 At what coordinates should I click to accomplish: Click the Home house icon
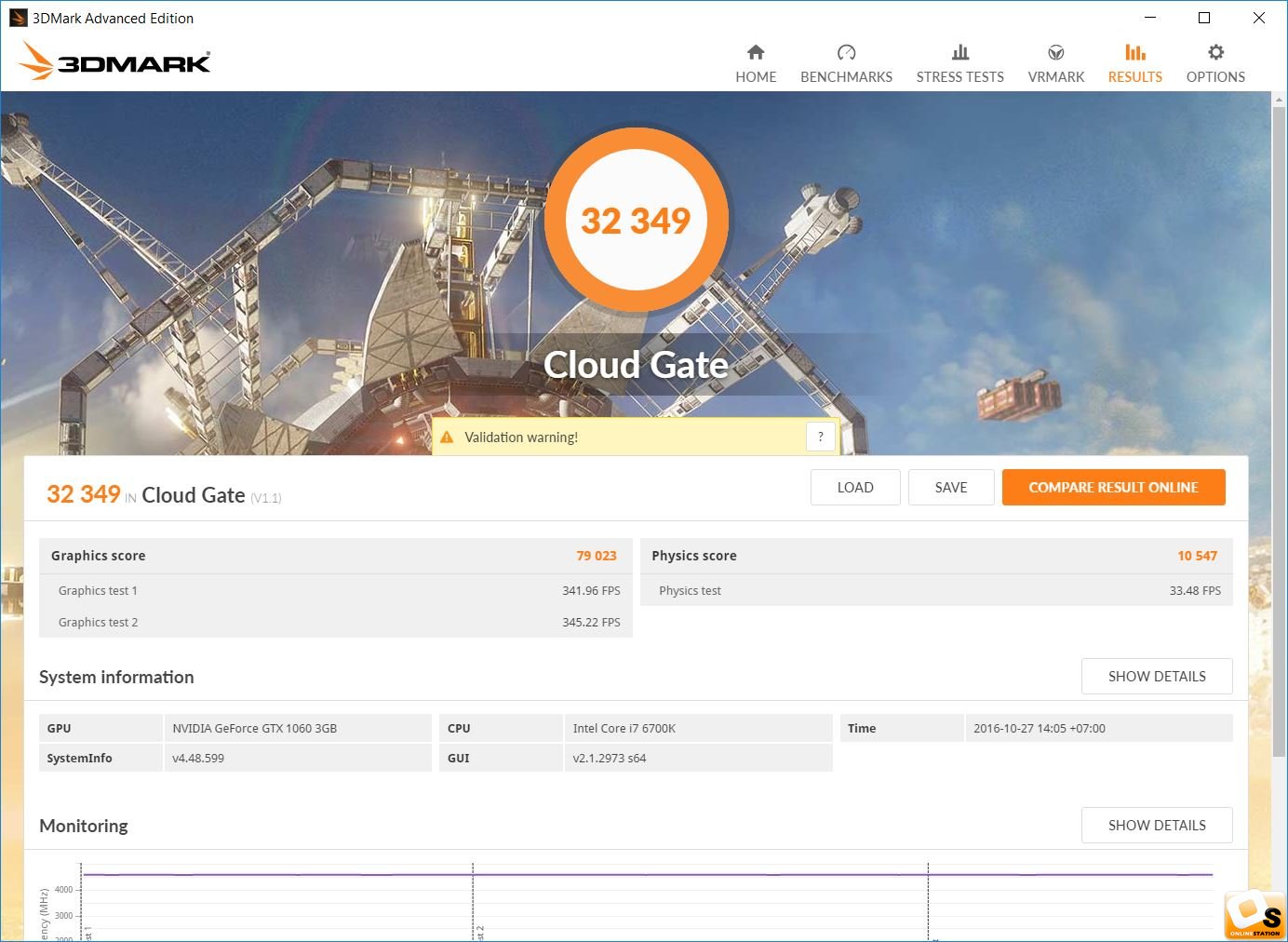click(x=756, y=52)
